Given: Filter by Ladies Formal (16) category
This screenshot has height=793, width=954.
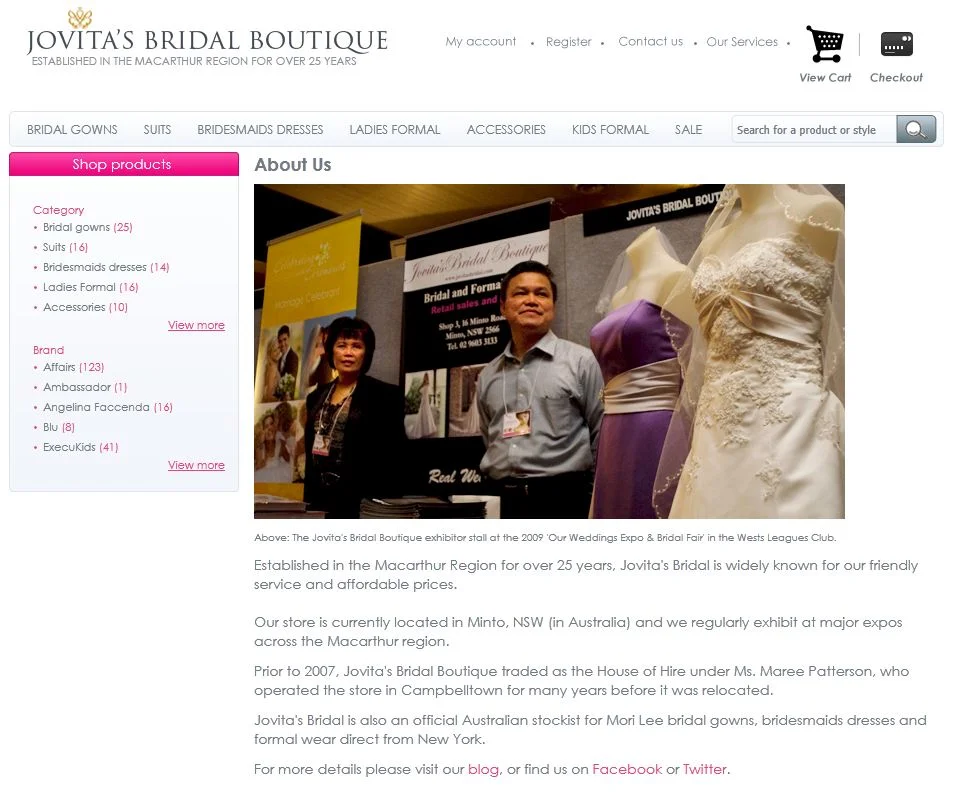Looking at the screenshot, I should tap(91, 287).
